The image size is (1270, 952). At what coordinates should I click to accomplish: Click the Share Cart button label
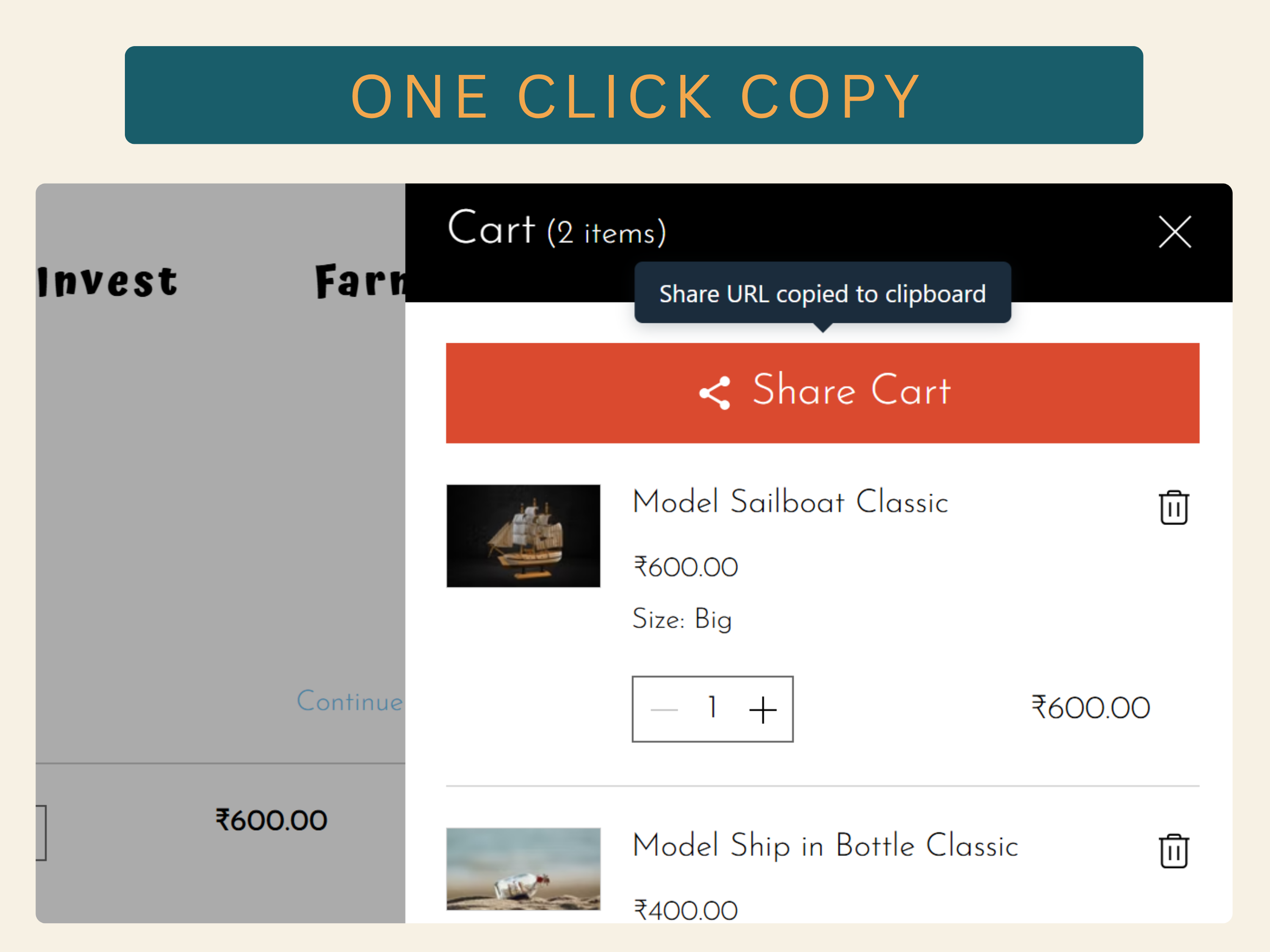coord(851,390)
